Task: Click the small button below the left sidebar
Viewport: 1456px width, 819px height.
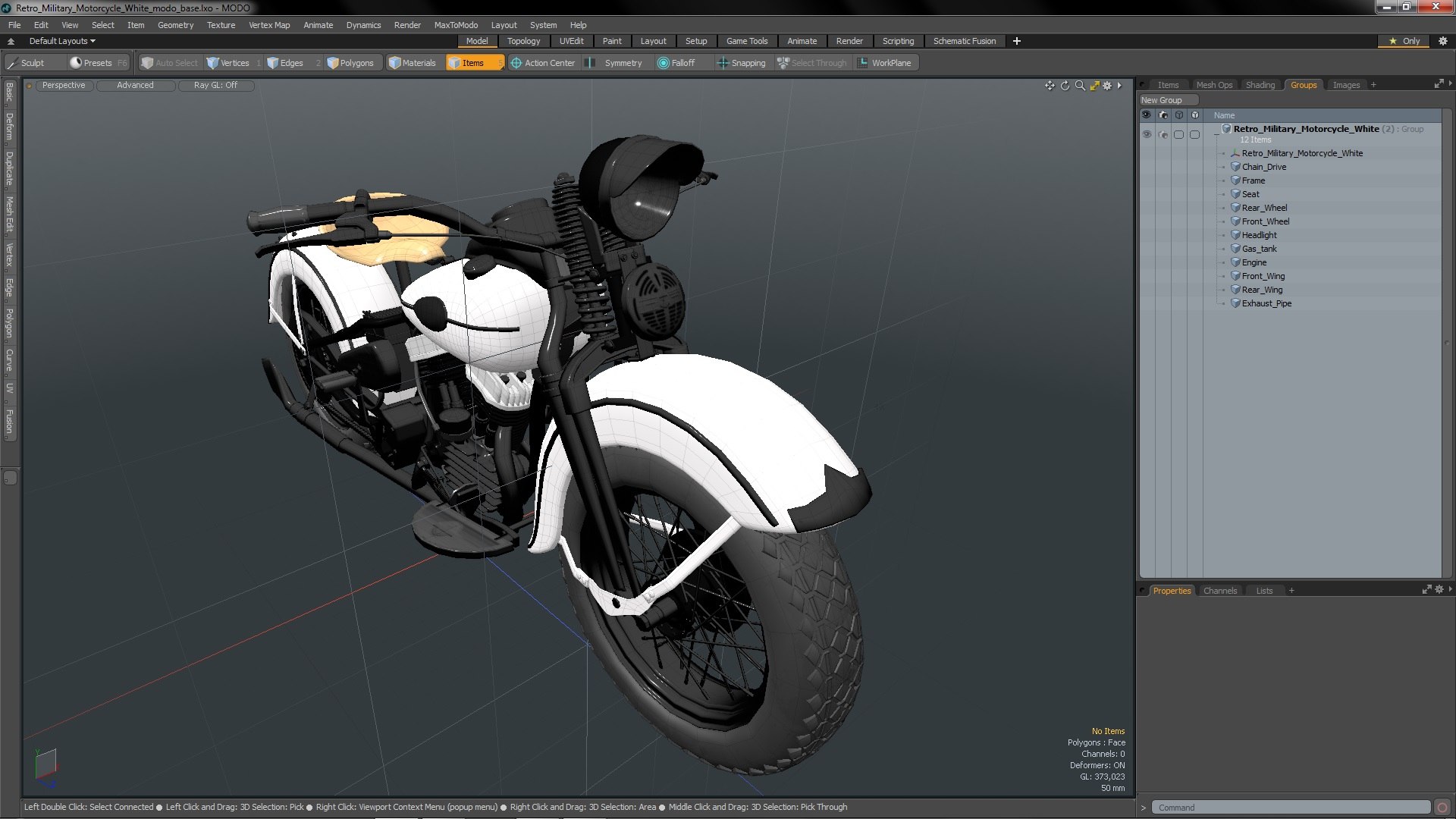Action: click(10, 478)
